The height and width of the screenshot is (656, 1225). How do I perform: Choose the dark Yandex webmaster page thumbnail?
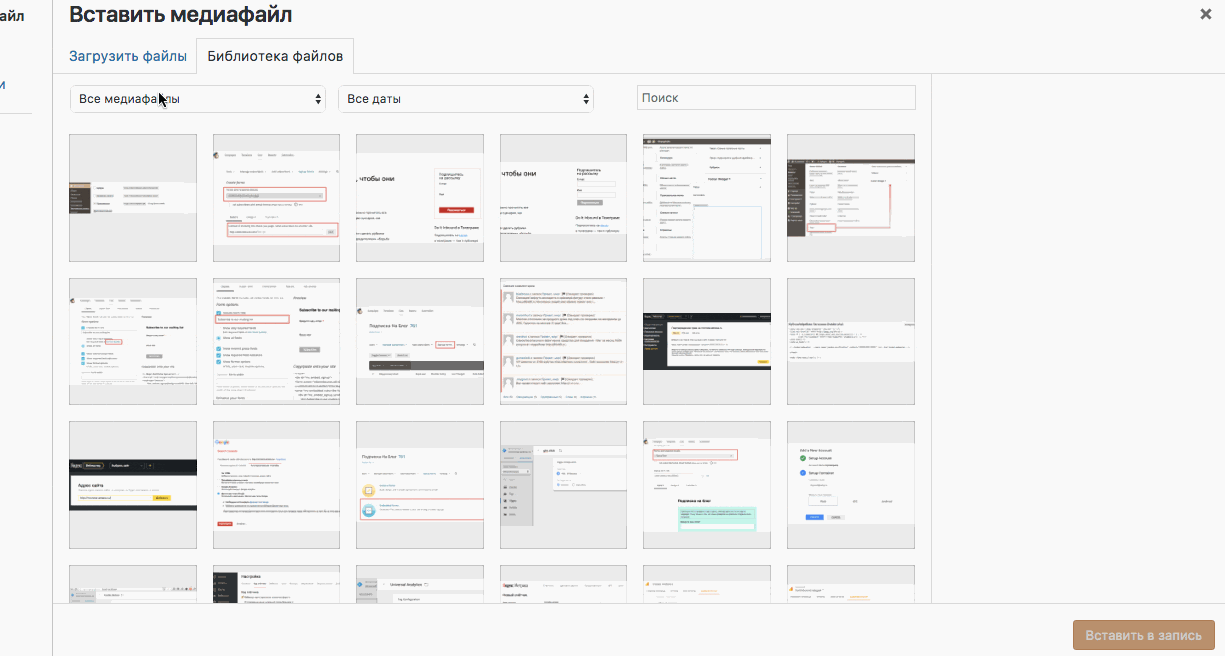(707, 342)
